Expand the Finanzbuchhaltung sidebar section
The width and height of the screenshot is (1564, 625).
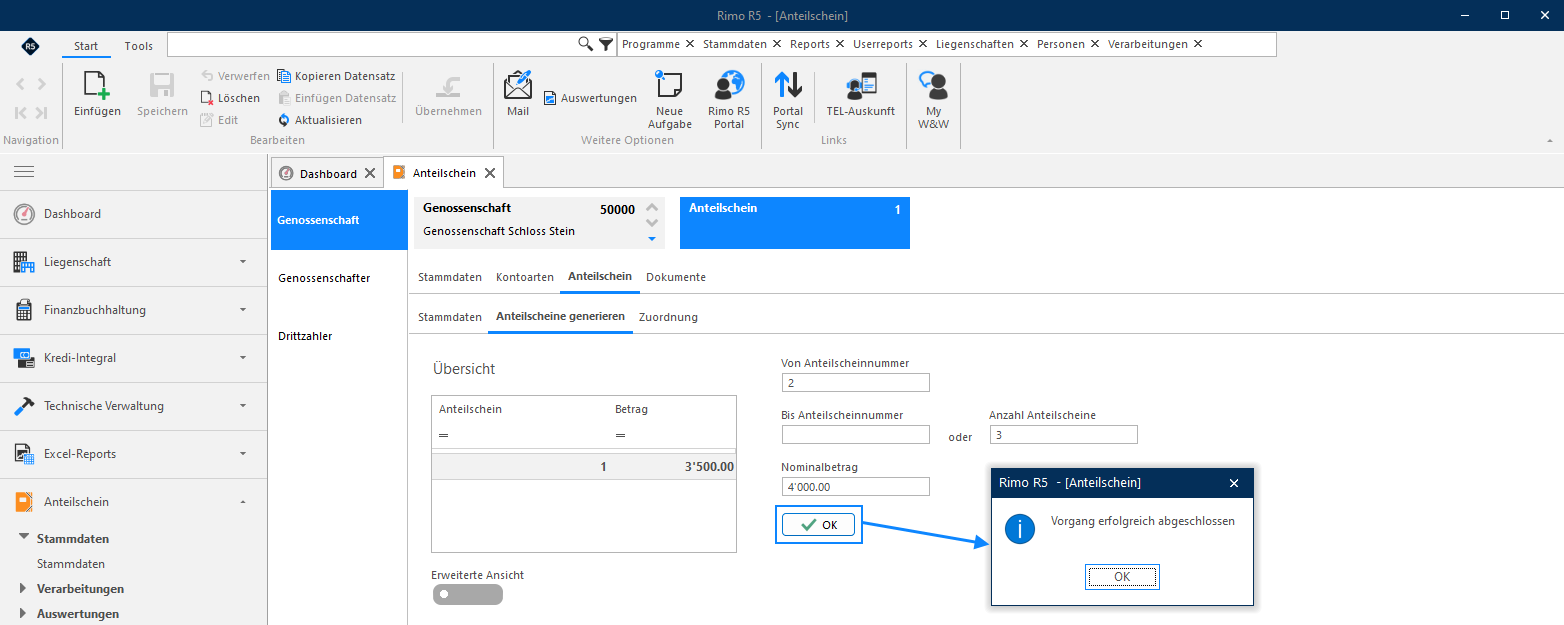pos(134,310)
